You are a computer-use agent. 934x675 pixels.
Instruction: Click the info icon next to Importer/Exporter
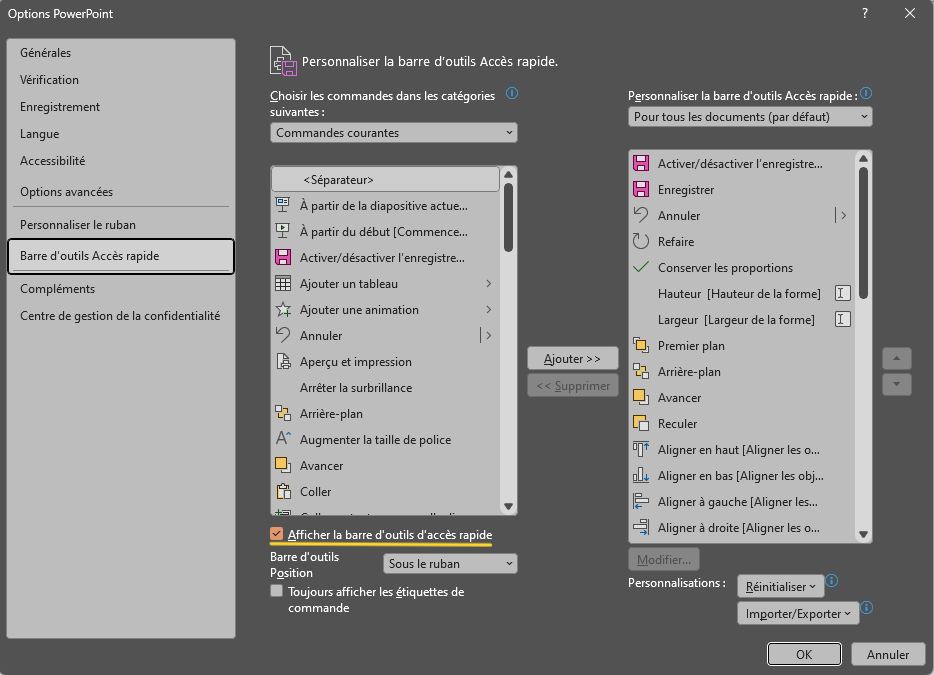pyautogui.click(x=867, y=607)
